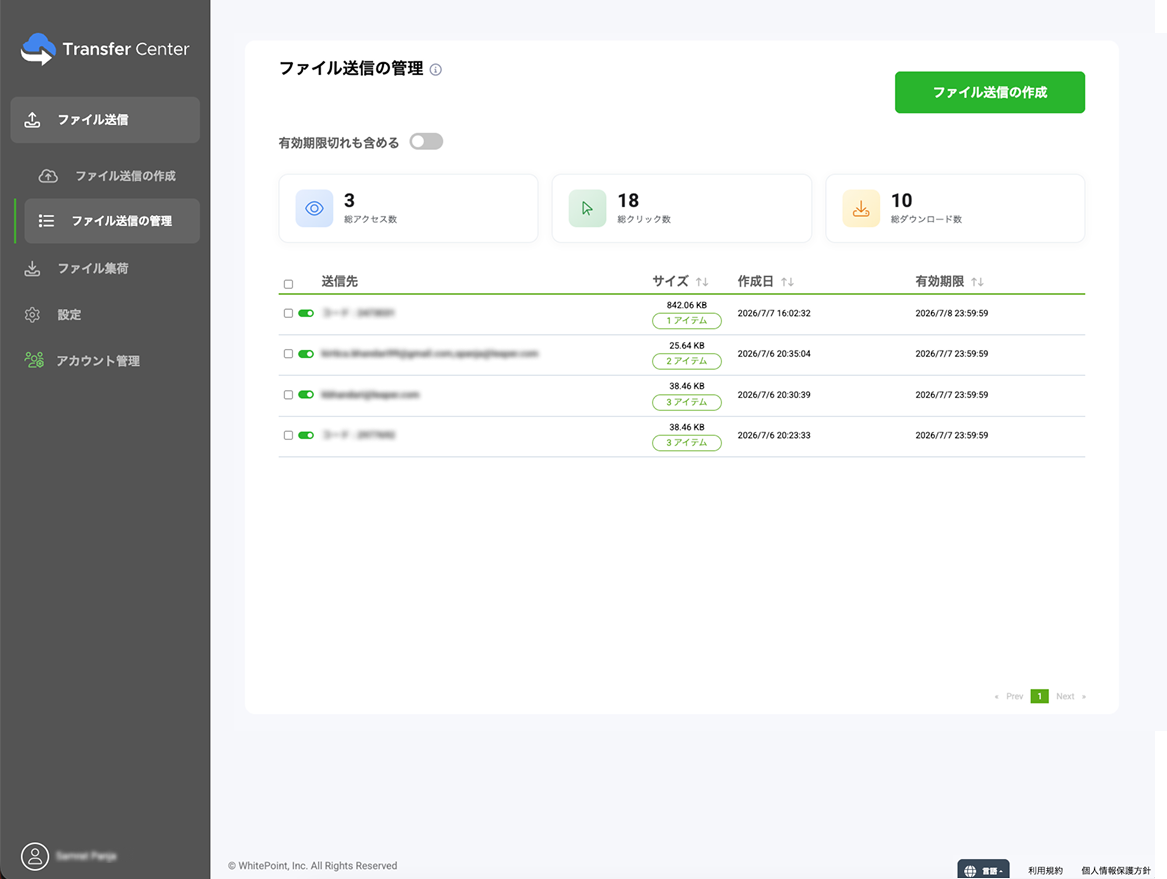
Task: Click the cloud upload icon for ファイル送信の作成
Action: 48,176
